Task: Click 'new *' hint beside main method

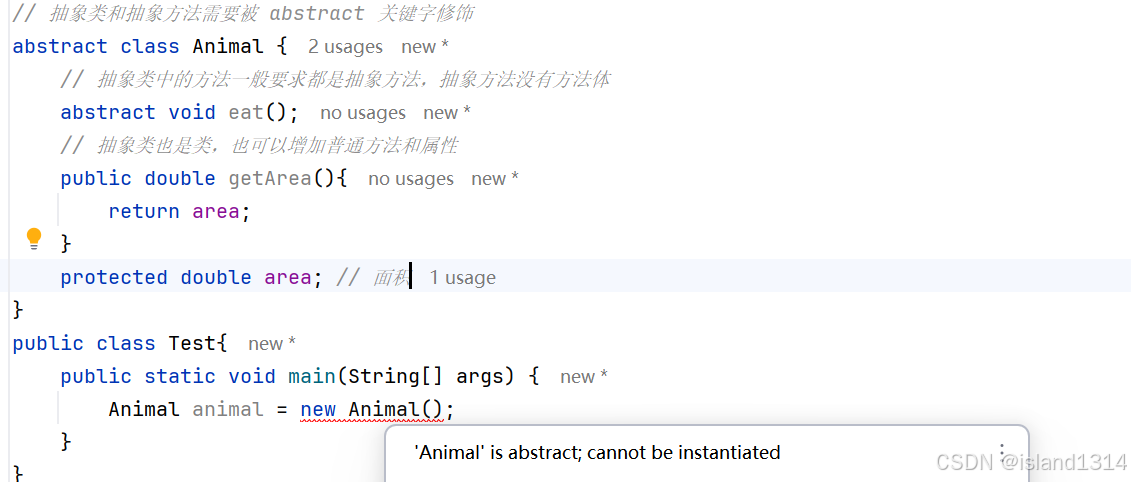Action: 584,377
